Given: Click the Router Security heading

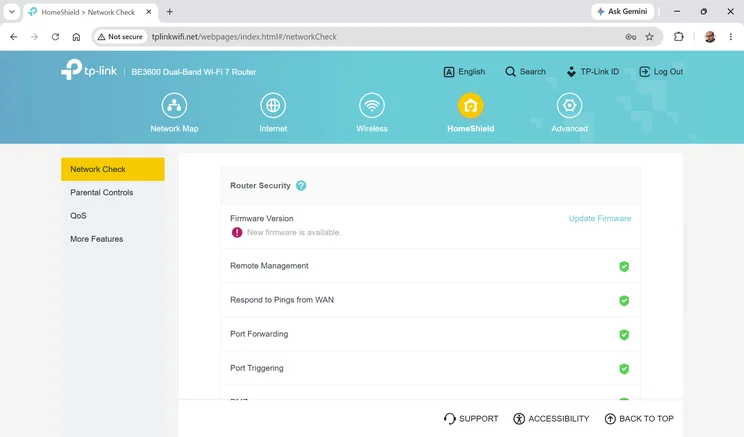Looking at the screenshot, I should click(260, 186).
